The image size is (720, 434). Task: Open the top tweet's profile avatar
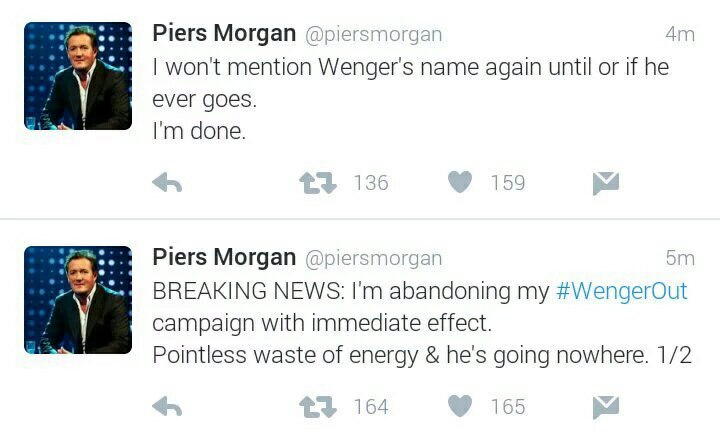pos(78,76)
